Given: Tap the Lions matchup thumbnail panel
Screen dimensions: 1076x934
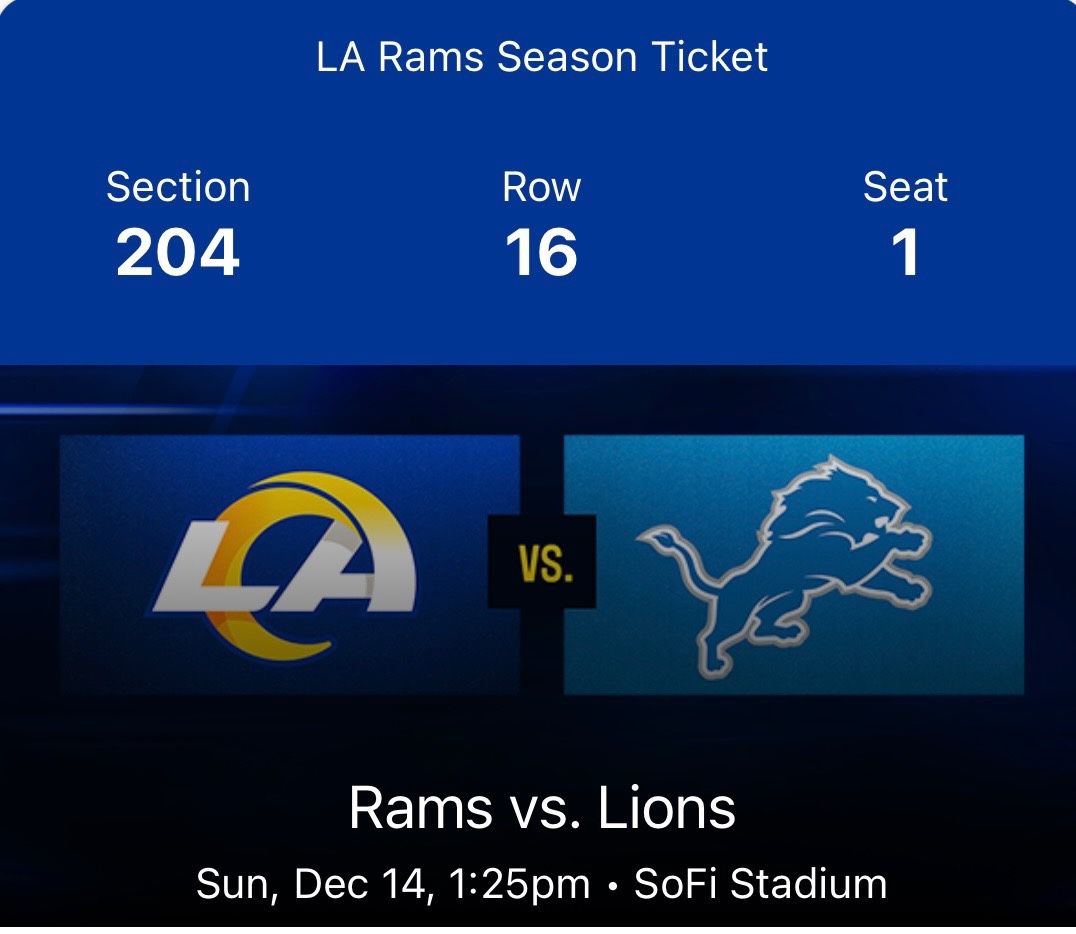Looking at the screenshot, I should coord(795,565).
